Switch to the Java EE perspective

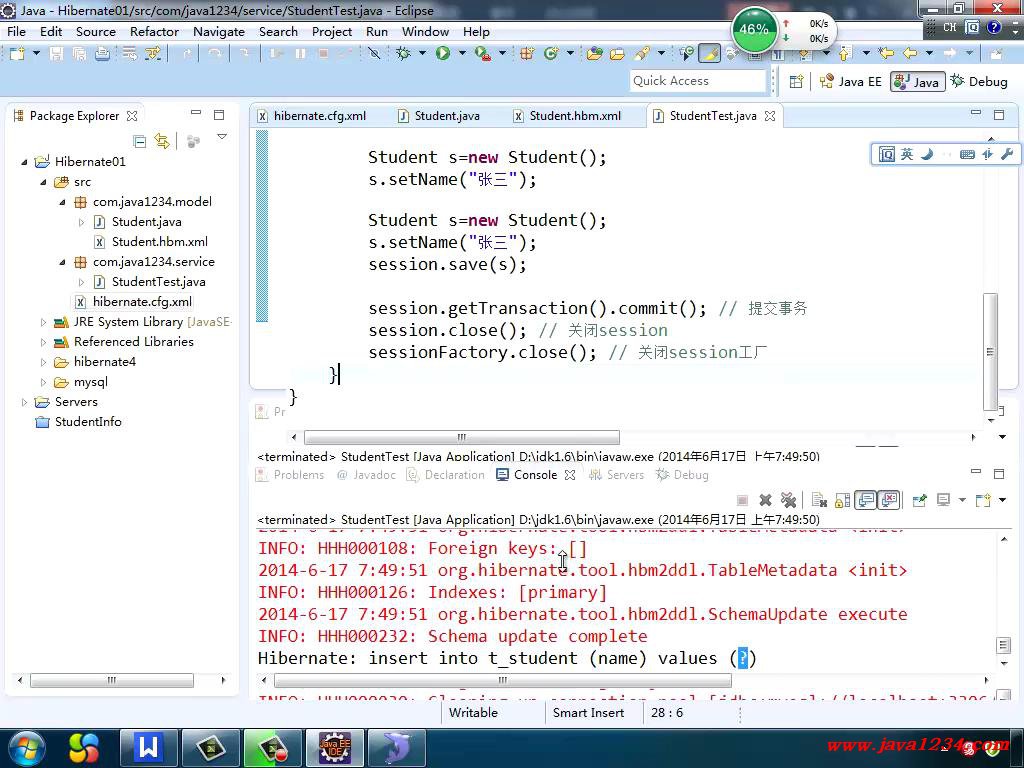pos(851,82)
